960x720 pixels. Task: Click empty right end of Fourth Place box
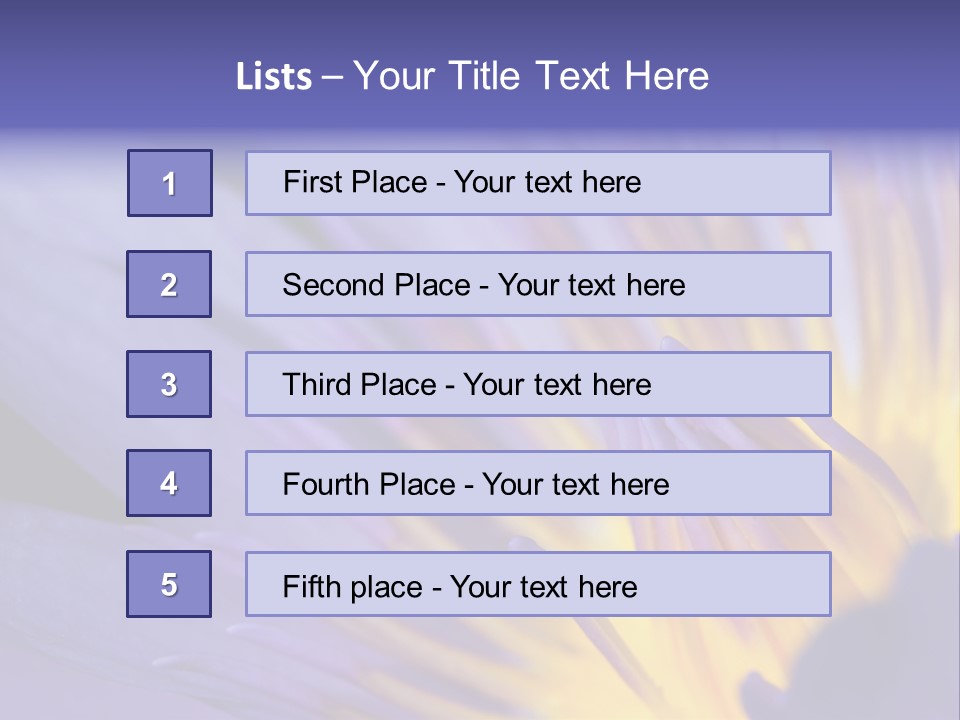(x=760, y=484)
